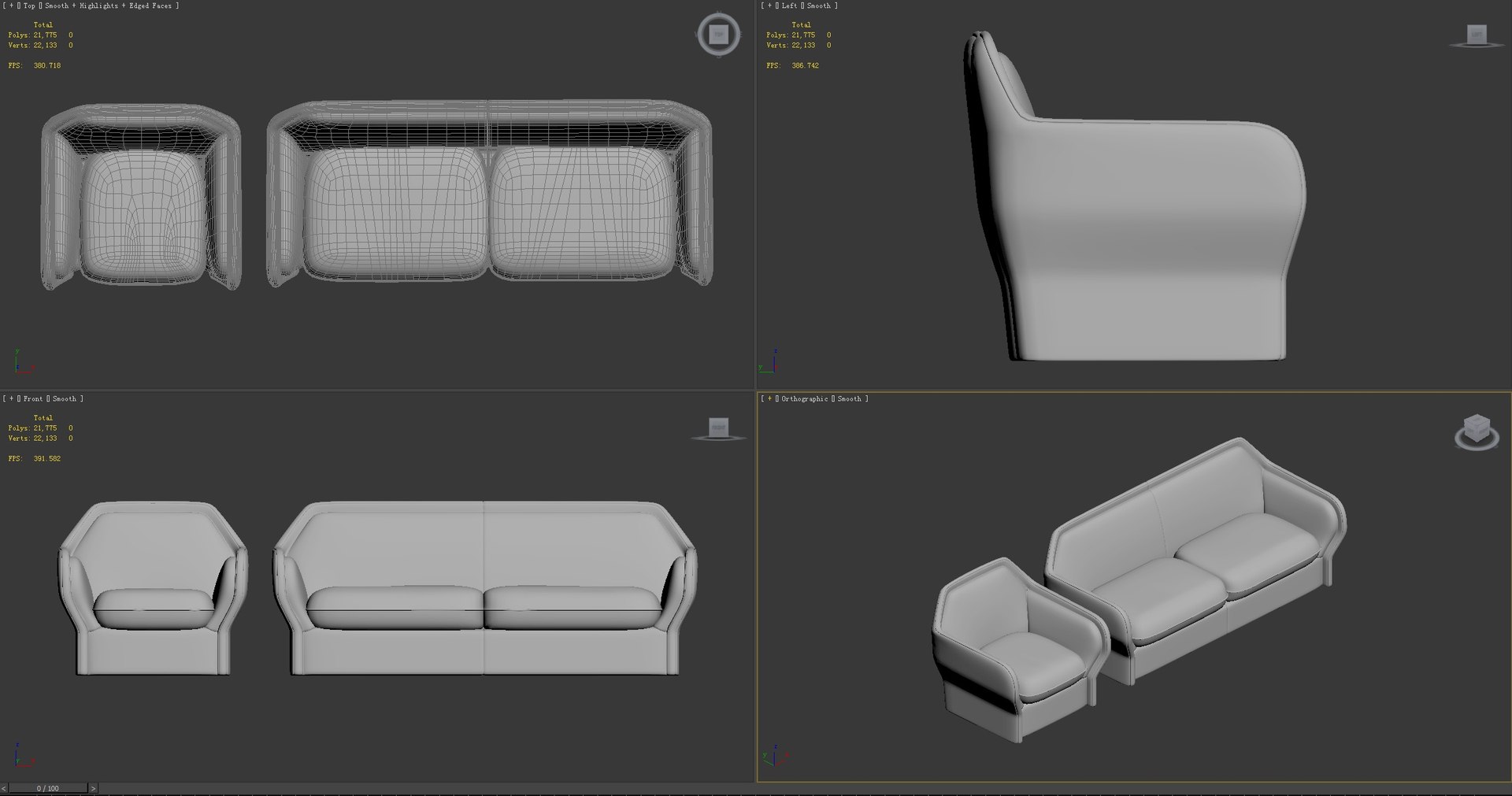Click the ViewCube in the Orthographic viewport
This screenshot has height=796, width=1512.
click(1477, 431)
